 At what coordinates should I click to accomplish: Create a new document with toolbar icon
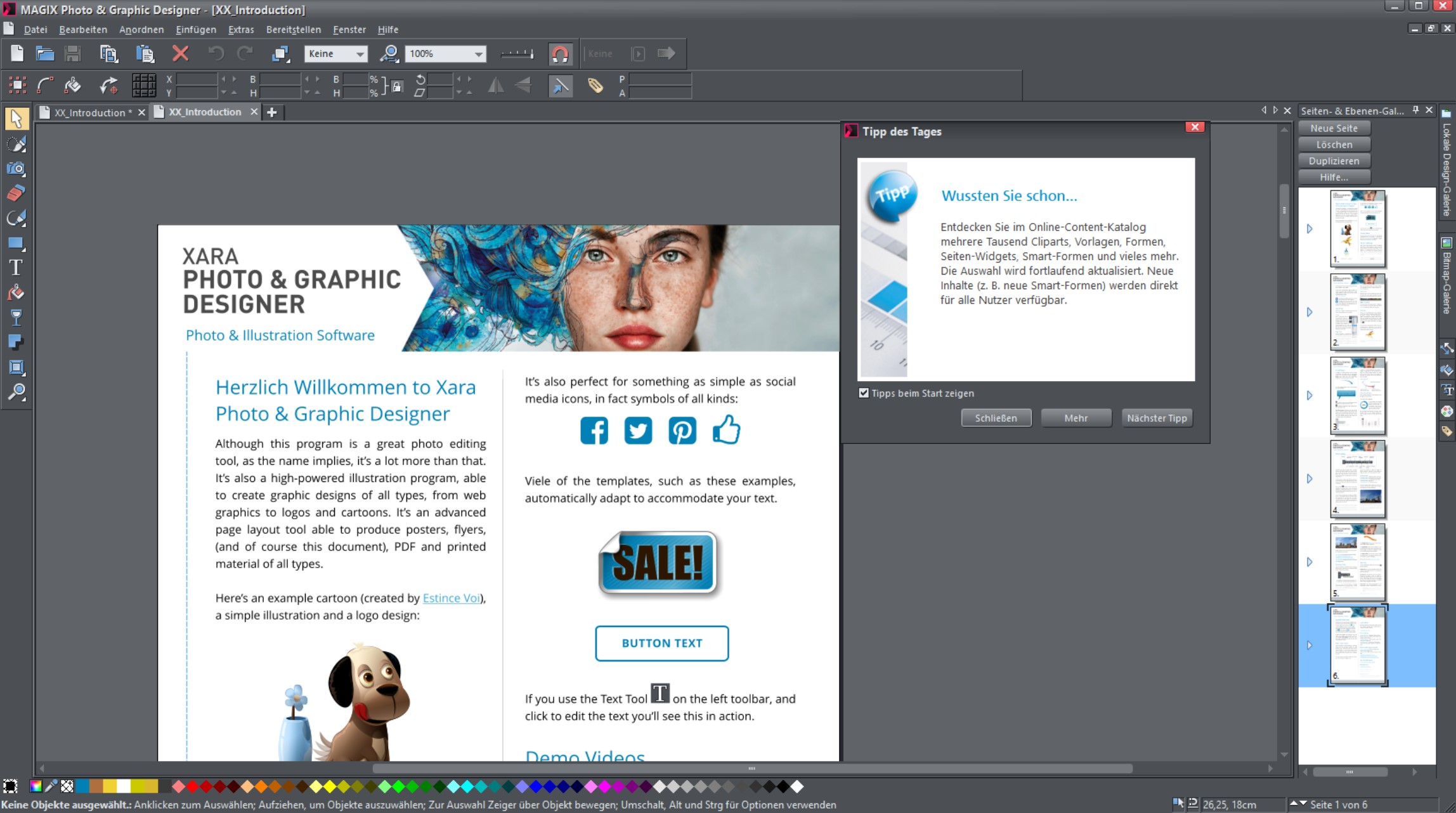point(17,54)
